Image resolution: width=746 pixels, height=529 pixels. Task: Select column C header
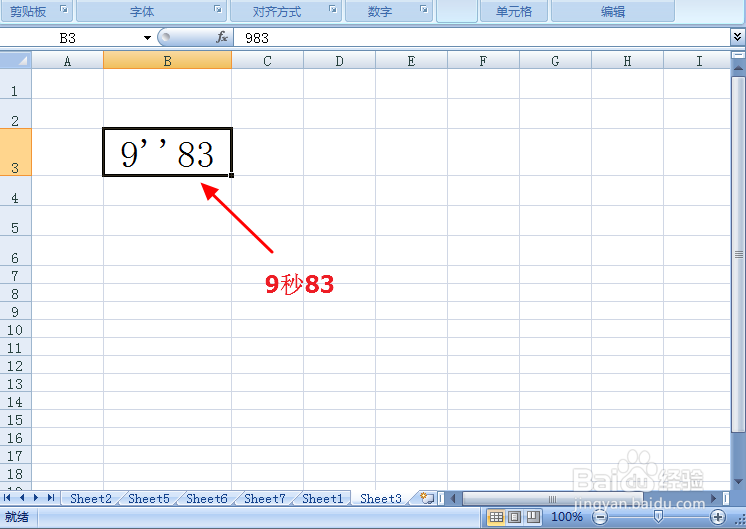tap(267, 61)
